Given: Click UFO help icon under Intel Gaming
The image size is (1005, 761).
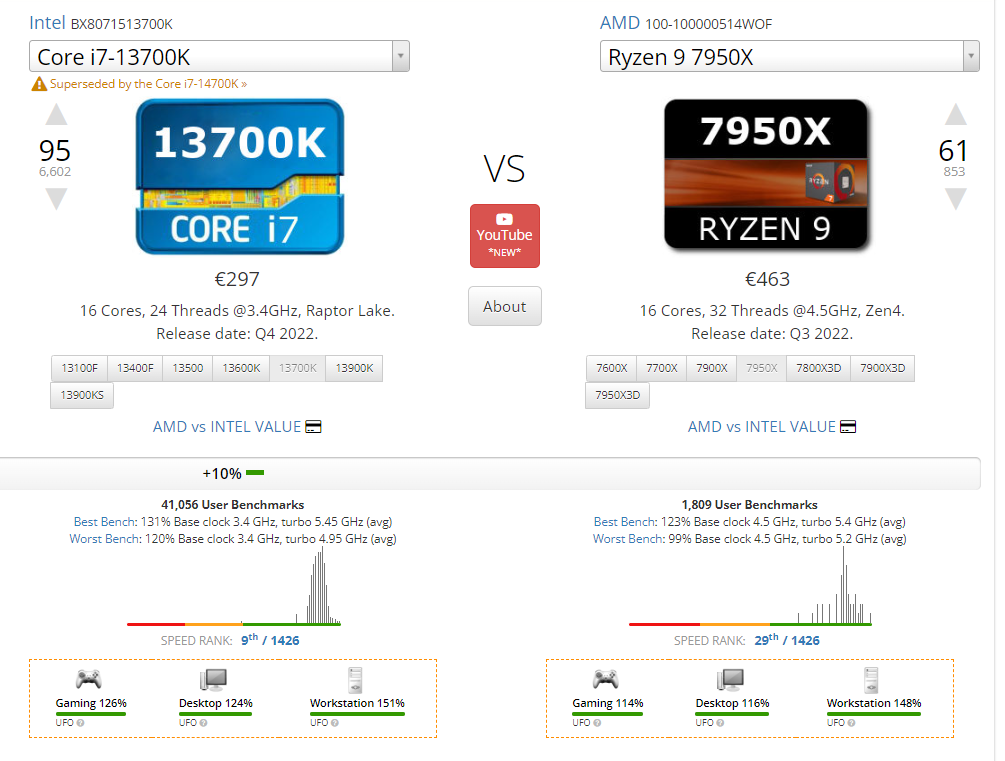Looking at the screenshot, I should [81, 723].
